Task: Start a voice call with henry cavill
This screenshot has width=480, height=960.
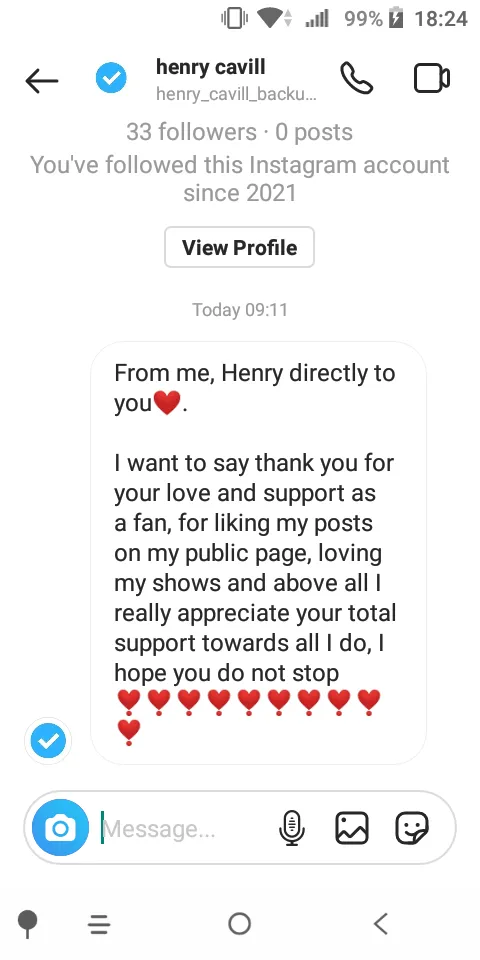Action: [356, 78]
